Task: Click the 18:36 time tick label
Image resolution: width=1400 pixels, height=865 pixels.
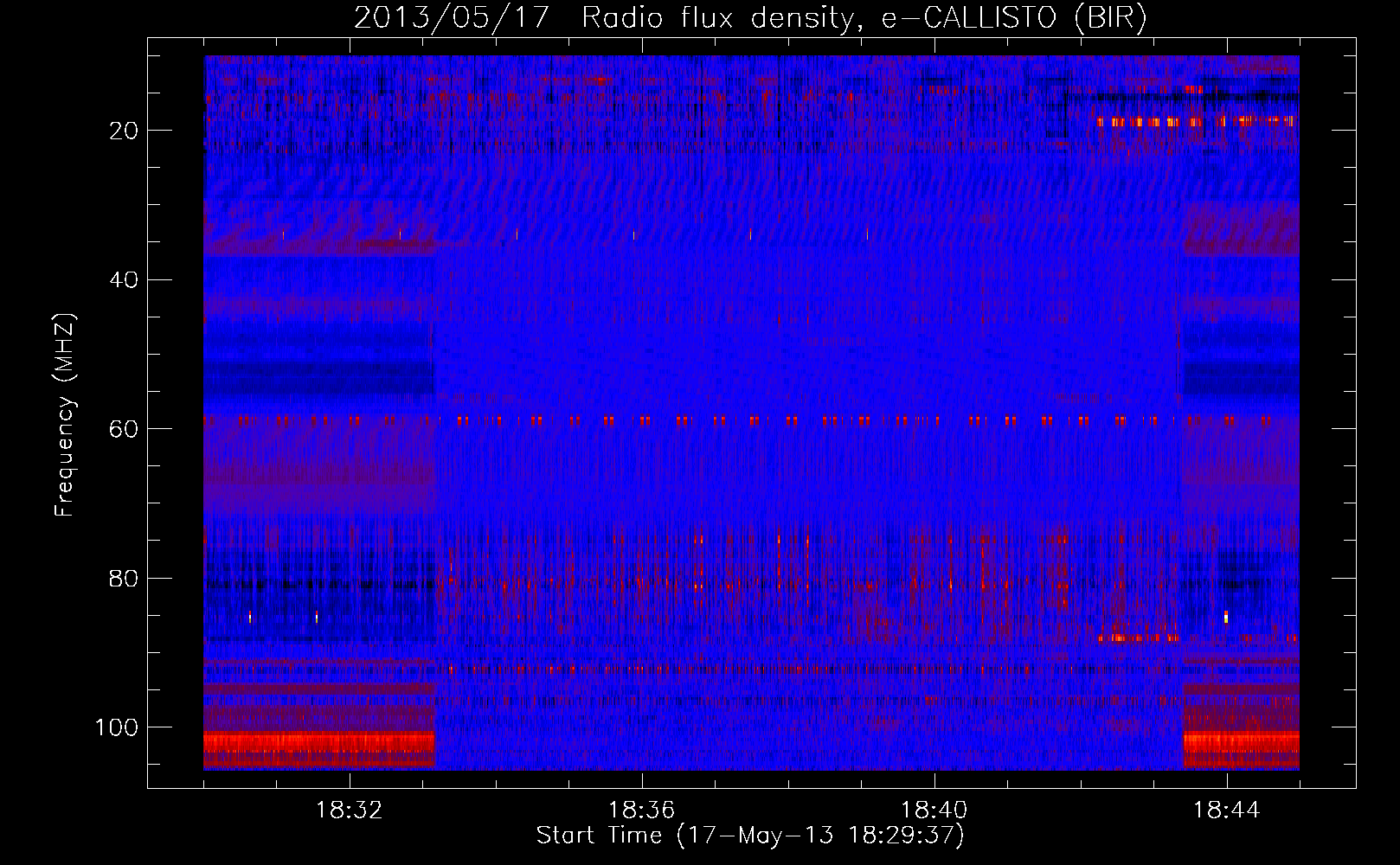Action: [642, 811]
